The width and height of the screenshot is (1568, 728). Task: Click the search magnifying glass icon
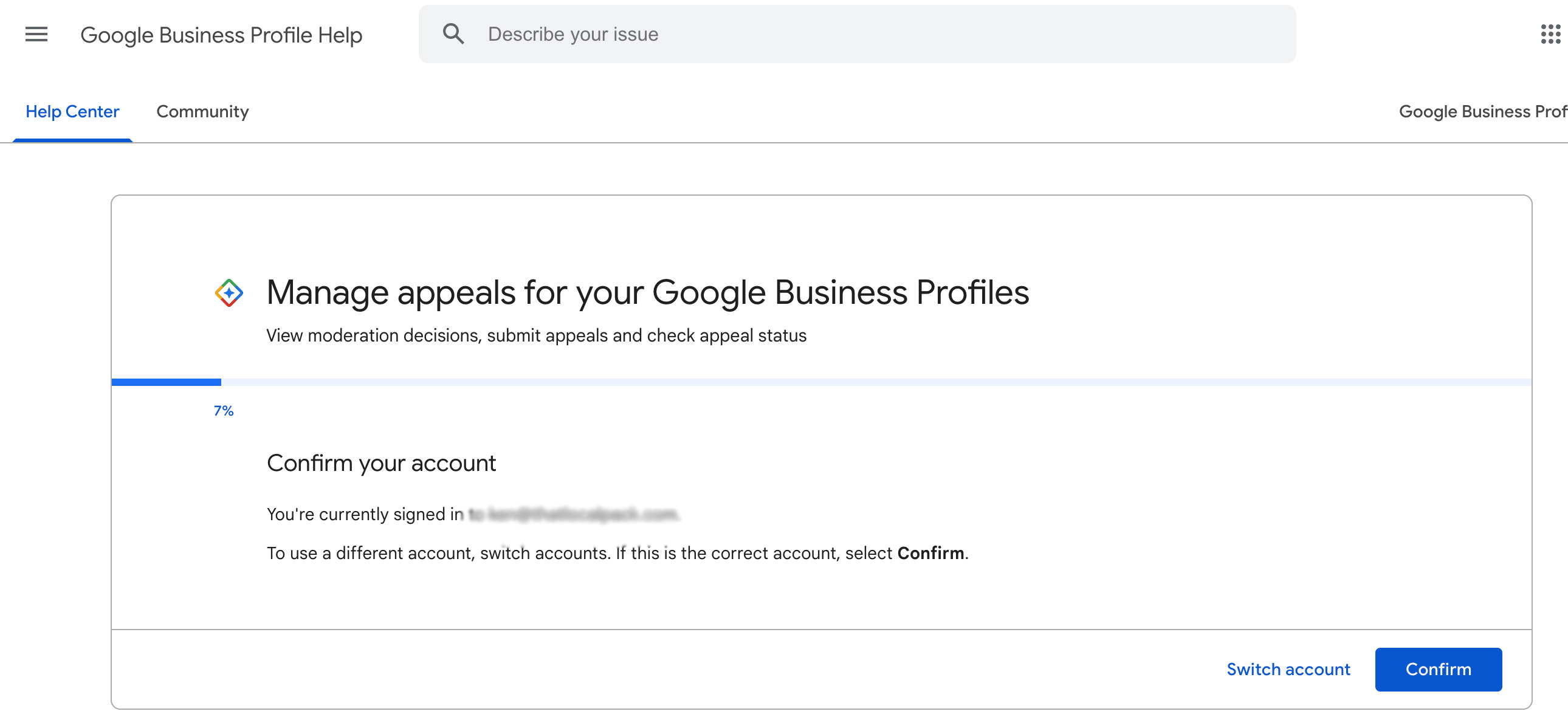tap(453, 34)
